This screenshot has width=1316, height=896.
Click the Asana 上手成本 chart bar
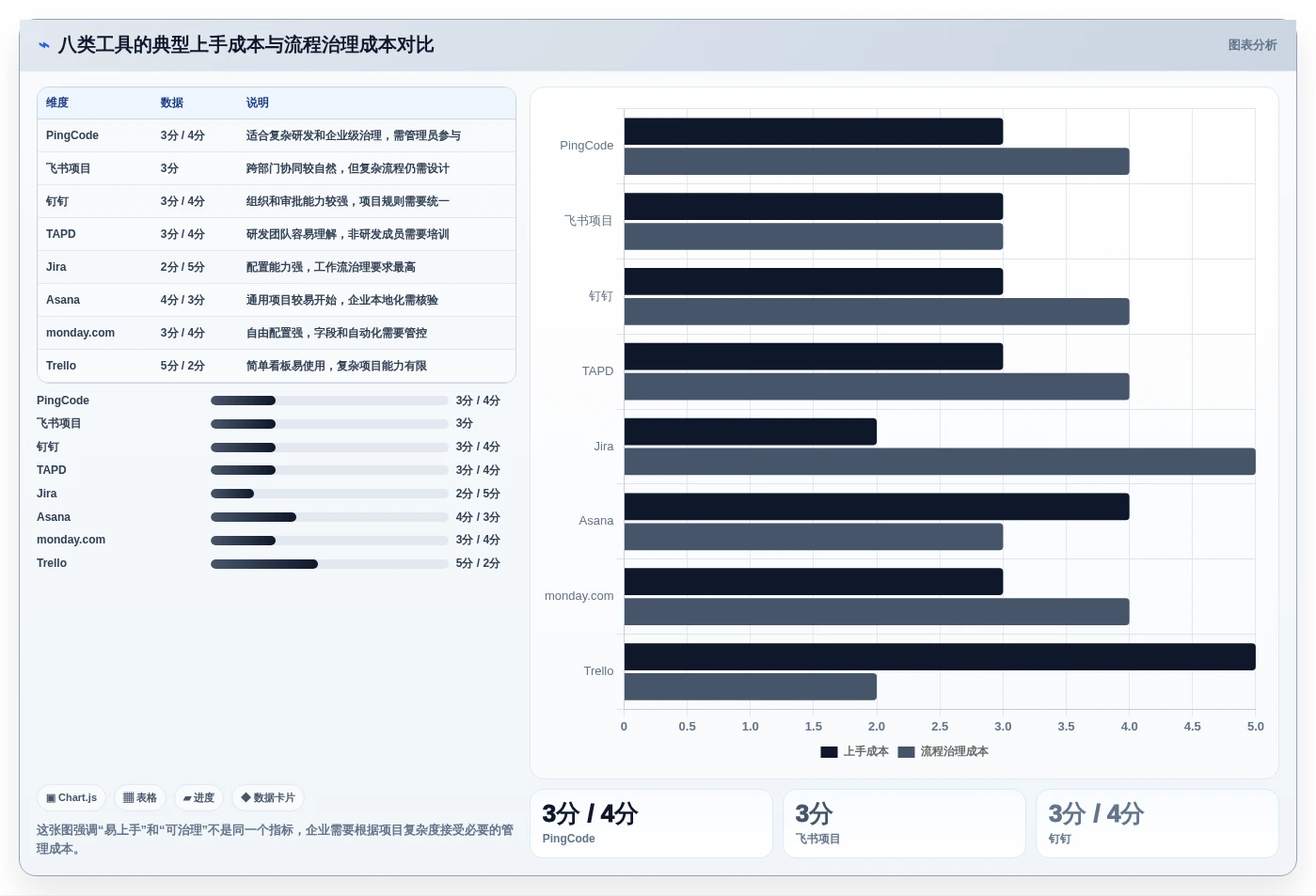pos(877,507)
